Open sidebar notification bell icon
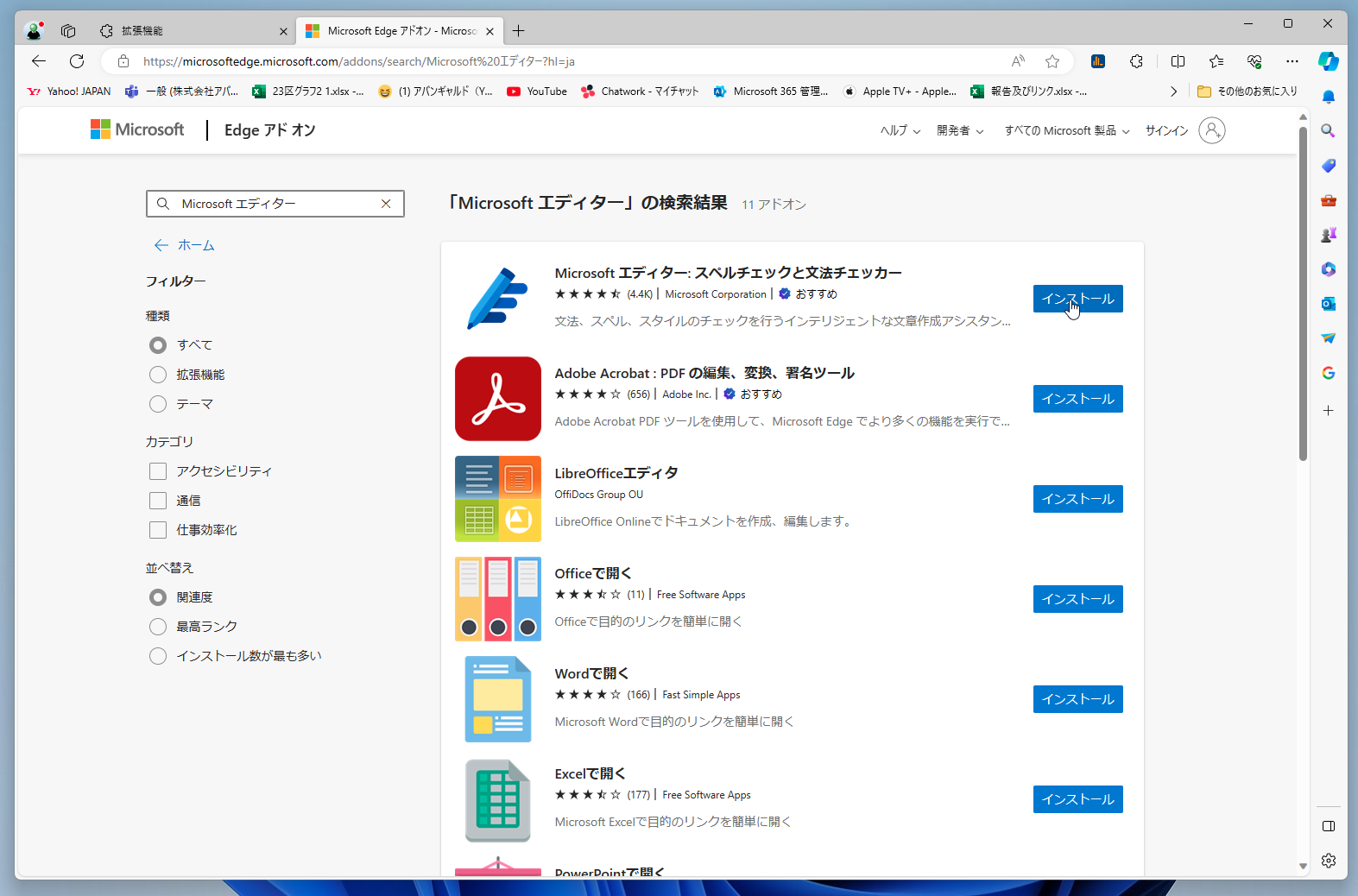Viewport: 1358px width, 896px height. click(1329, 97)
